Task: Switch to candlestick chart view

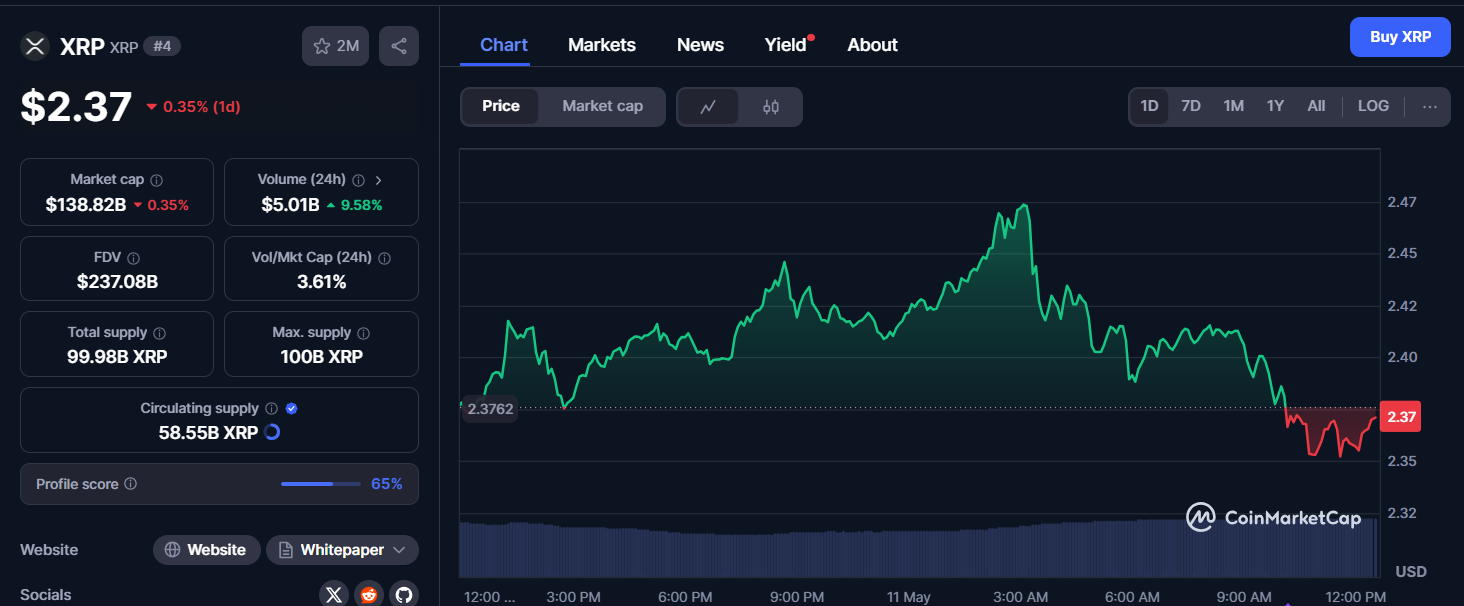Action: click(771, 107)
